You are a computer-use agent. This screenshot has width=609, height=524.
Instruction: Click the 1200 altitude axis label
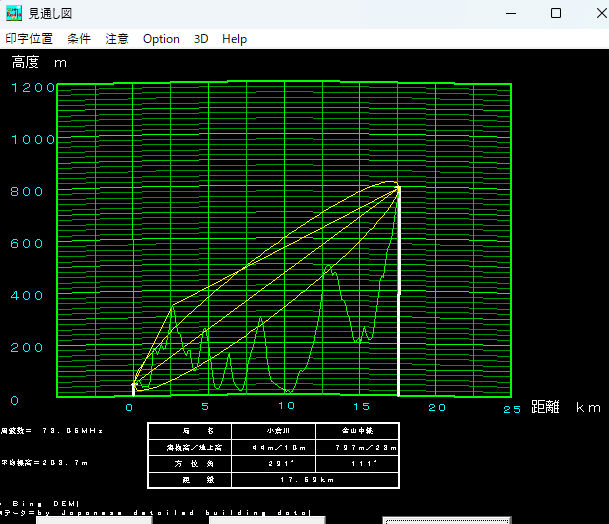coord(33,87)
